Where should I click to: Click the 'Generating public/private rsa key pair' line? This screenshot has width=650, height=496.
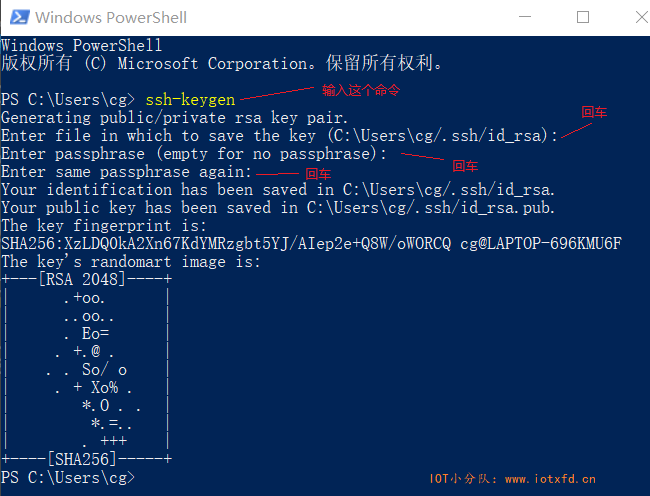click(x=174, y=118)
